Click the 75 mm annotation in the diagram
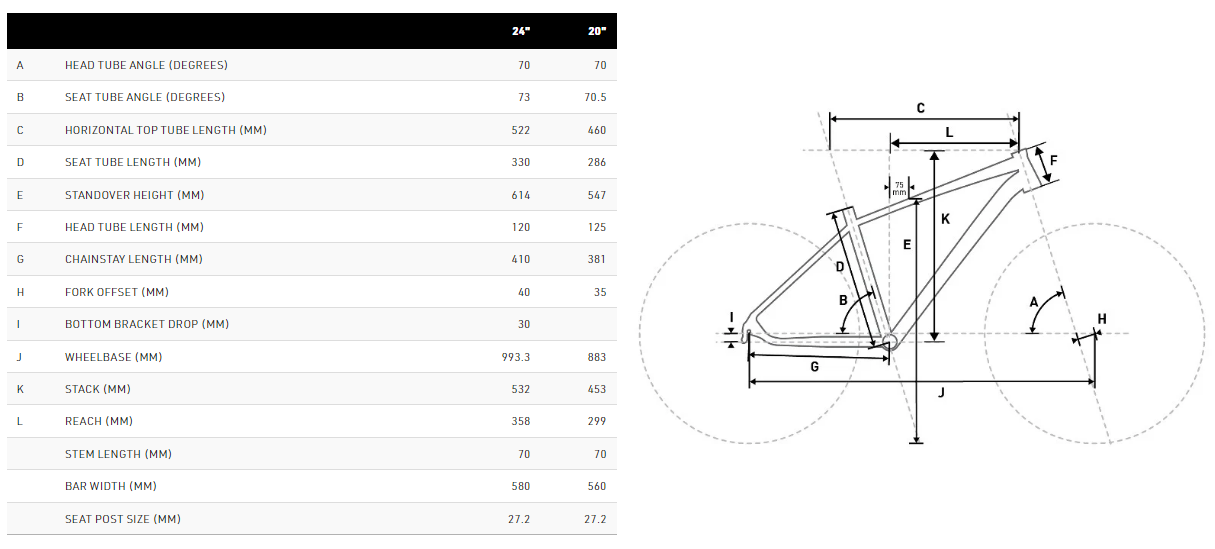Image resolution: width=1215 pixels, height=549 pixels. tap(898, 187)
